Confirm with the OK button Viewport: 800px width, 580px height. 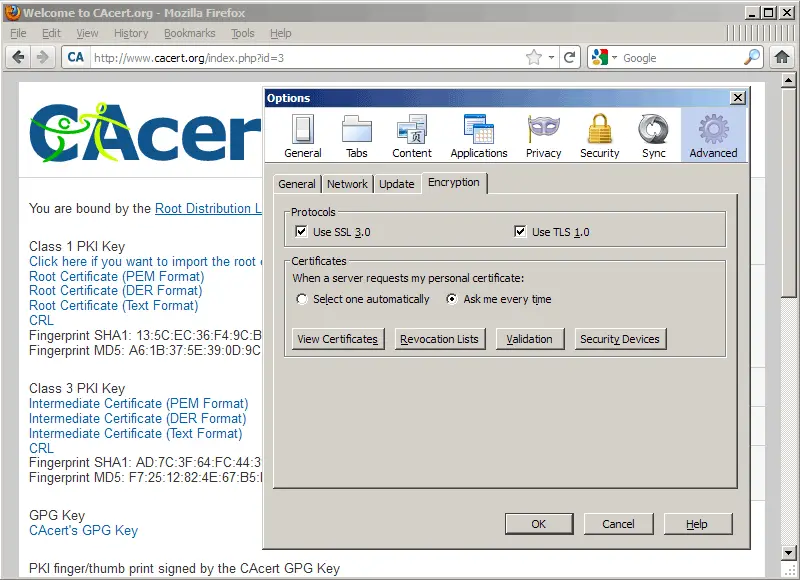pos(539,524)
